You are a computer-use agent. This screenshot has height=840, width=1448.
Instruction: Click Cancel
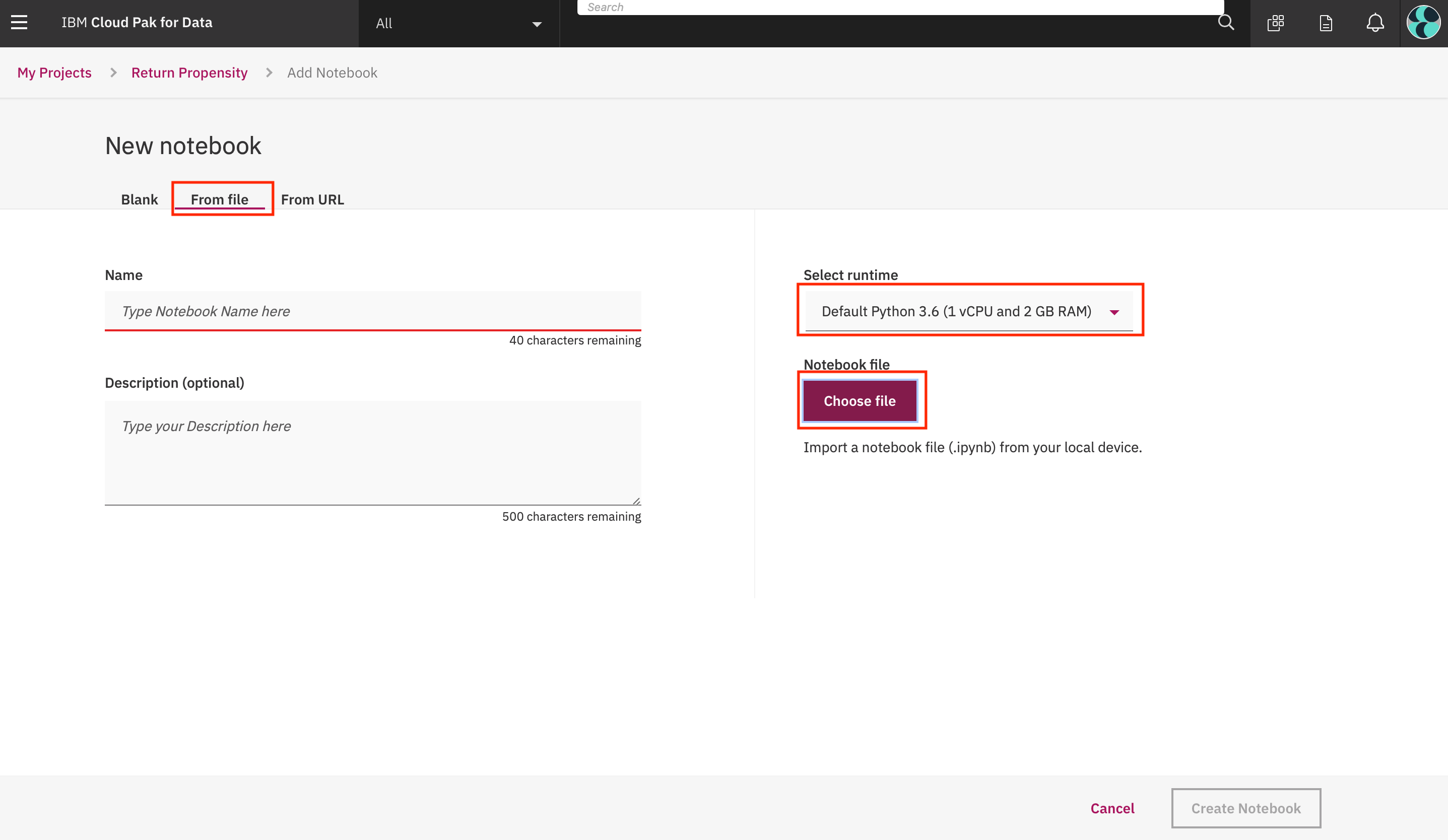[x=1112, y=808]
